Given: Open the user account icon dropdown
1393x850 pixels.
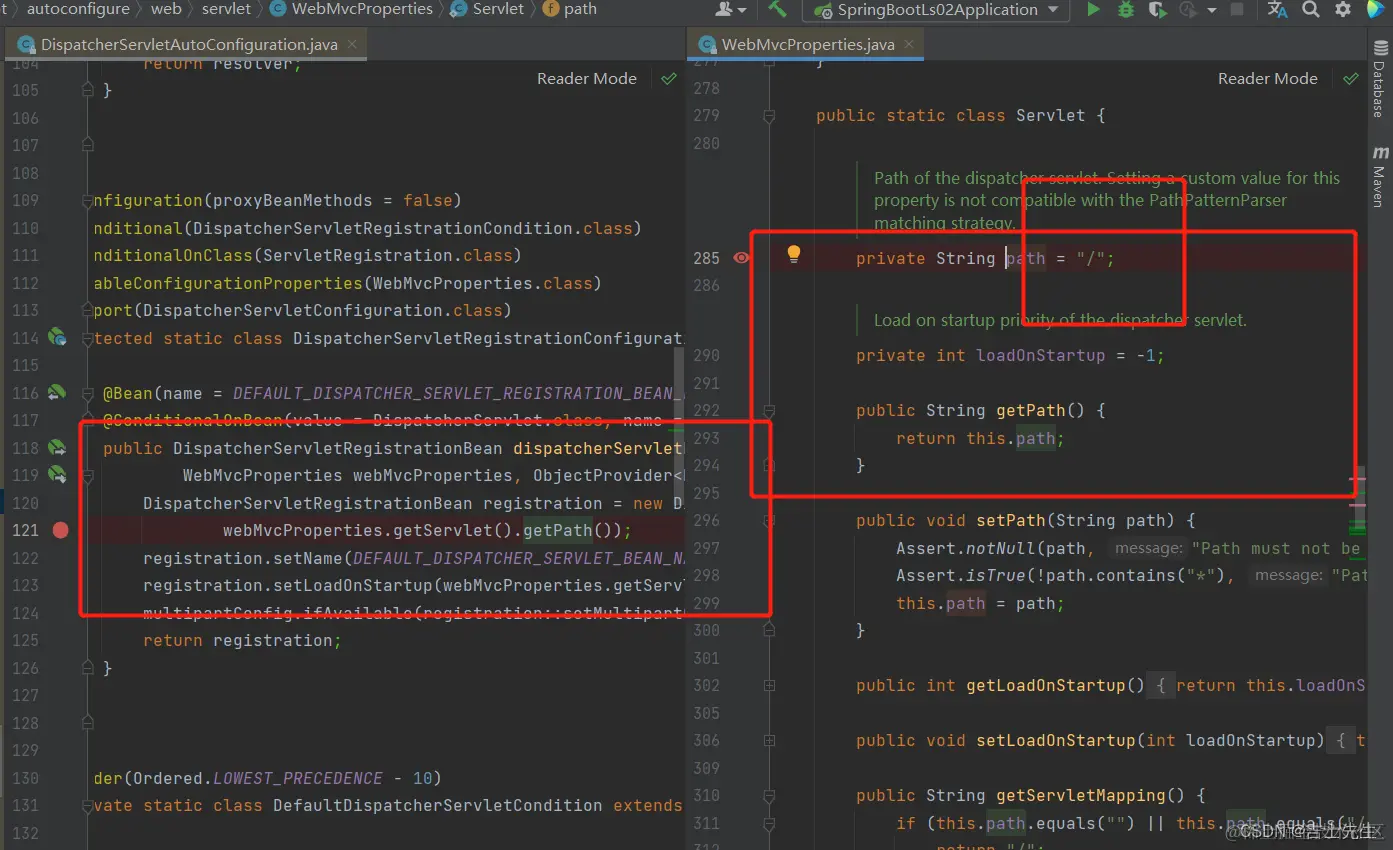Looking at the screenshot, I should (x=731, y=10).
